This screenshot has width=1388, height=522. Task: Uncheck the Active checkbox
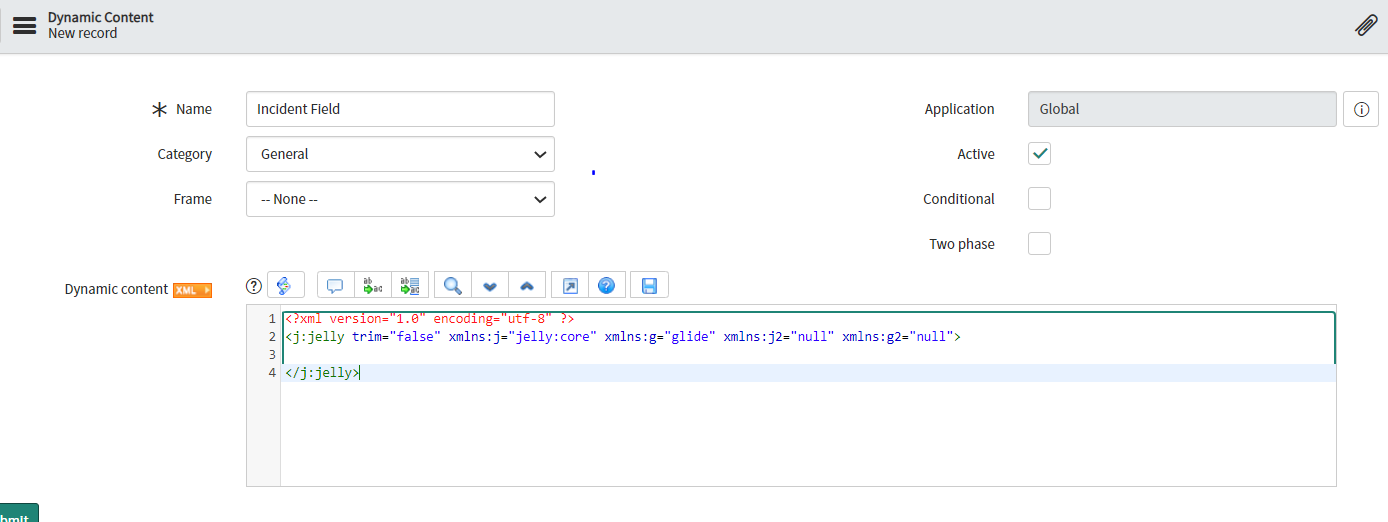pyautogui.click(x=1040, y=154)
